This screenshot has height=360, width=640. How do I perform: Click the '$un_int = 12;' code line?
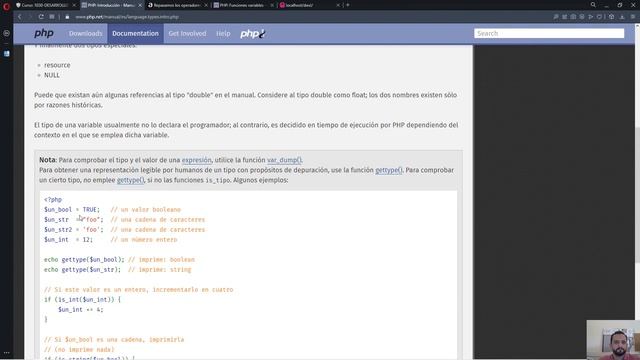pos(68,240)
